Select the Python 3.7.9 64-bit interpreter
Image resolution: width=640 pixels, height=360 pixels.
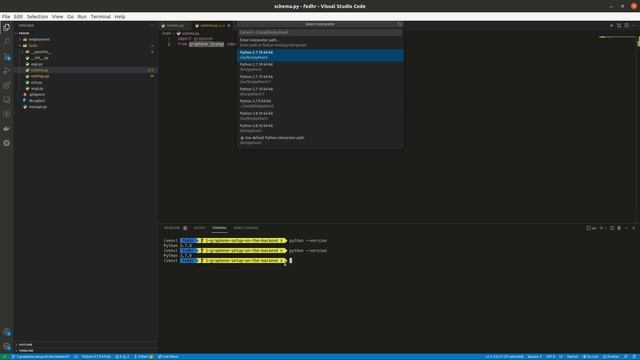point(320,104)
